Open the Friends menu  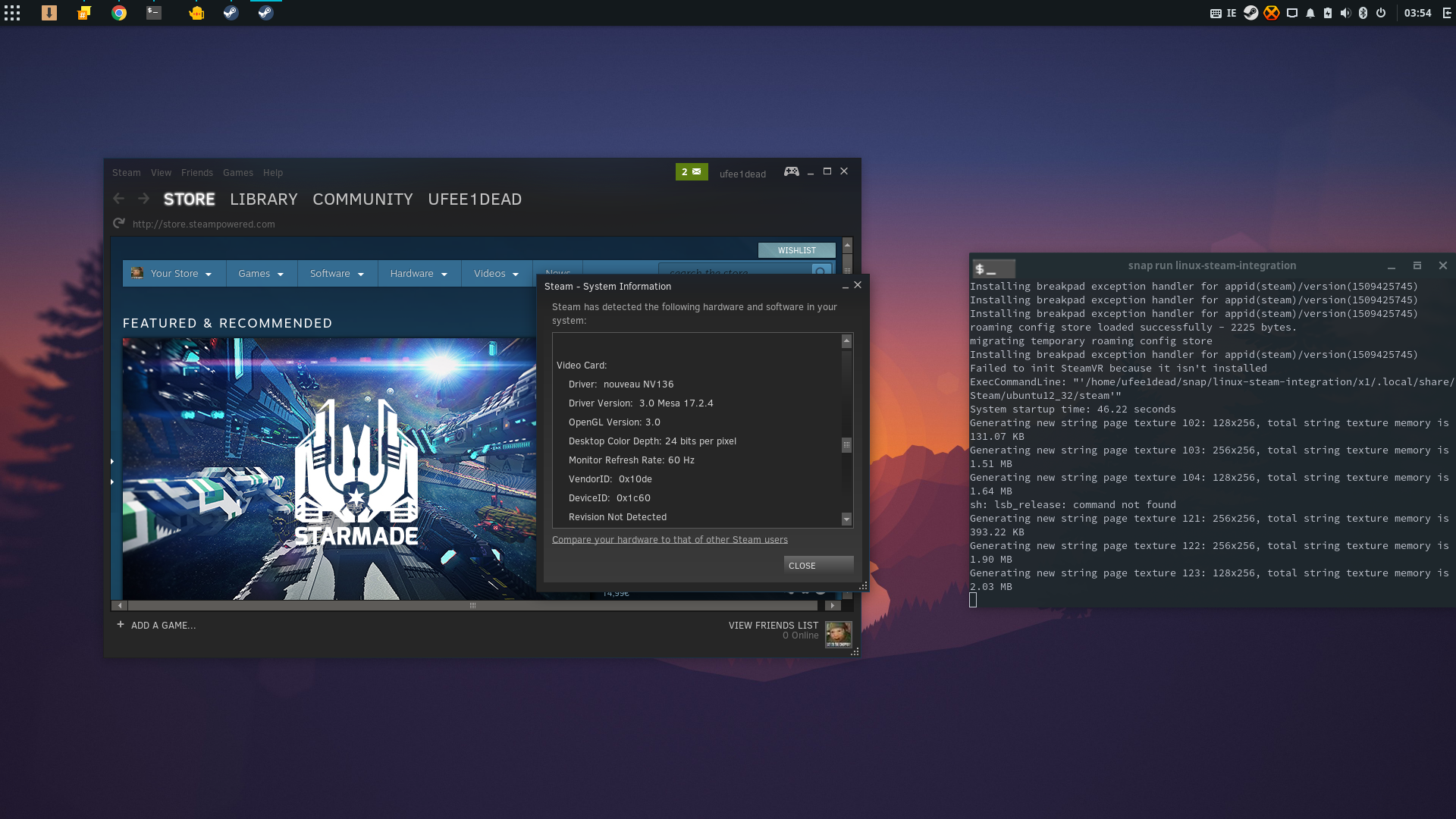(x=197, y=173)
